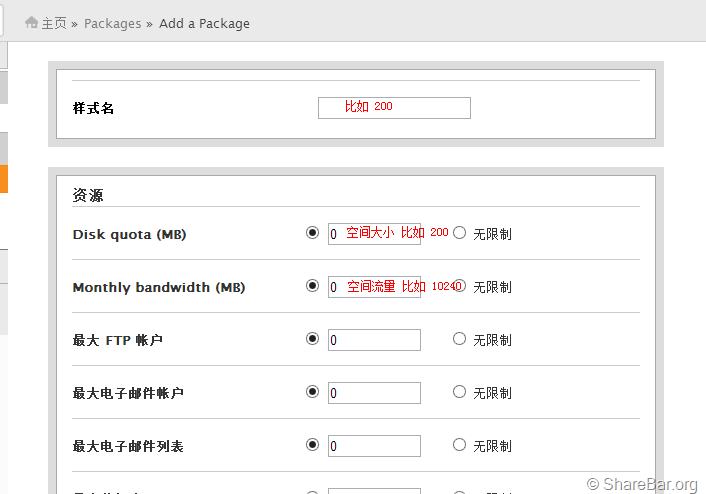The height and width of the screenshot is (494, 706).
Task: Choose 无限制 for 最大电子邮件帐户
Action: (460, 392)
